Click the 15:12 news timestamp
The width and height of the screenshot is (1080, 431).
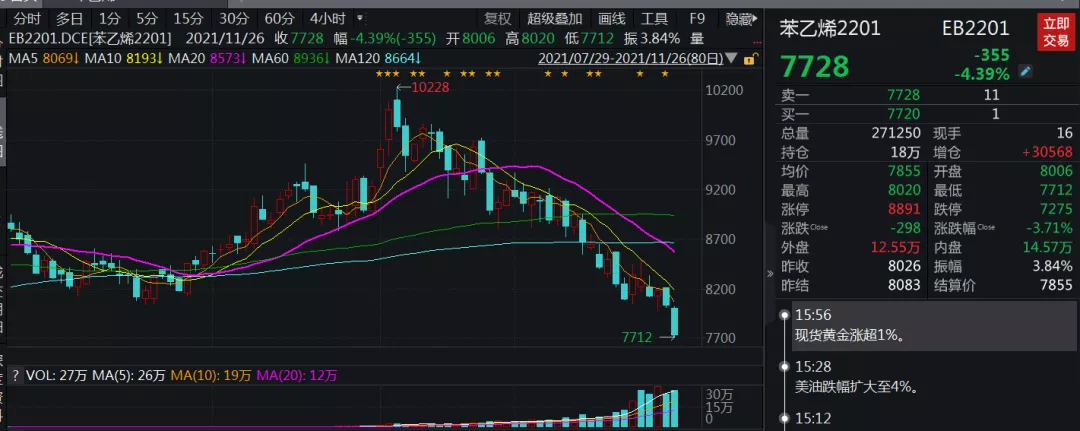tap(813, 418)
